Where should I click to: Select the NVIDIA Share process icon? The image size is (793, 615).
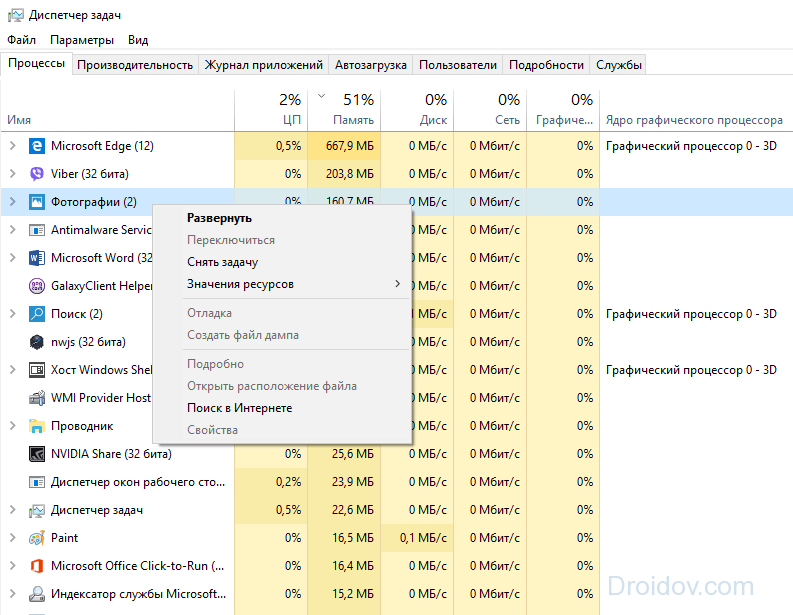pos(36,454)
